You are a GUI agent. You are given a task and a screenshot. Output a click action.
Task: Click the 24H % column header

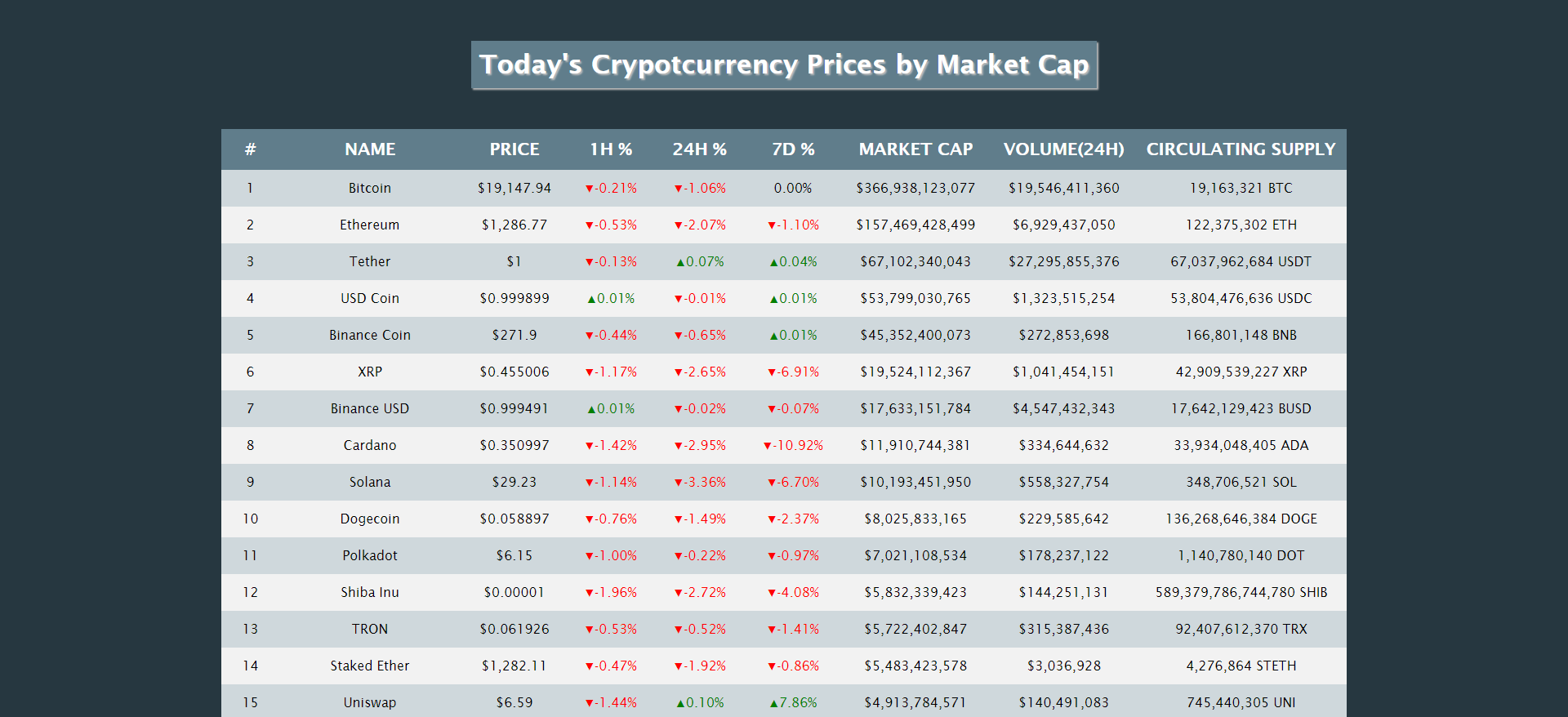click(700, 149)
